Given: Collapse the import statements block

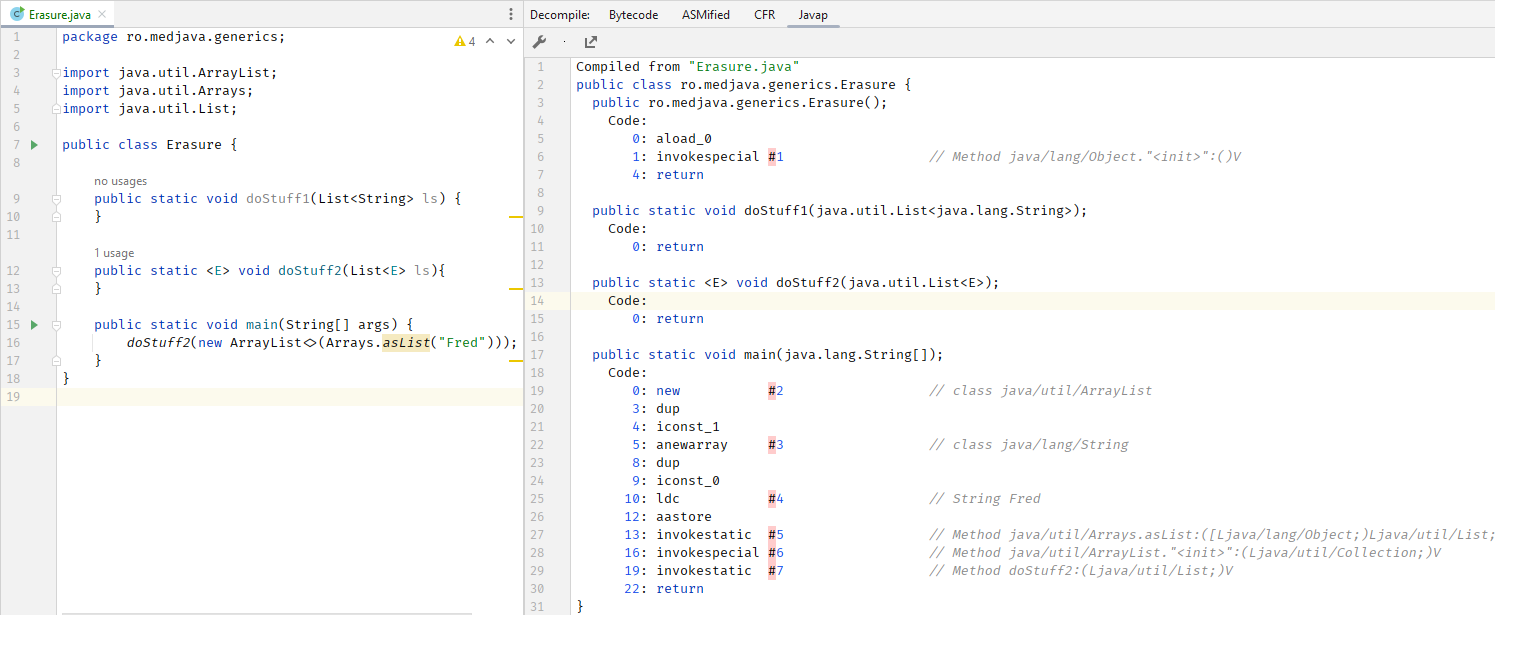Looking at the screenshot, I should 57,73.
